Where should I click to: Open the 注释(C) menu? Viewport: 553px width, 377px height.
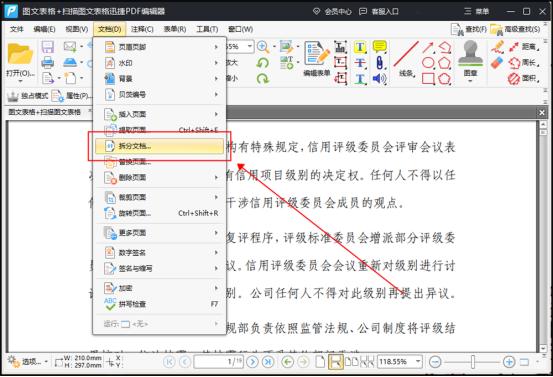pyautogui.click(x=142, y=29)
